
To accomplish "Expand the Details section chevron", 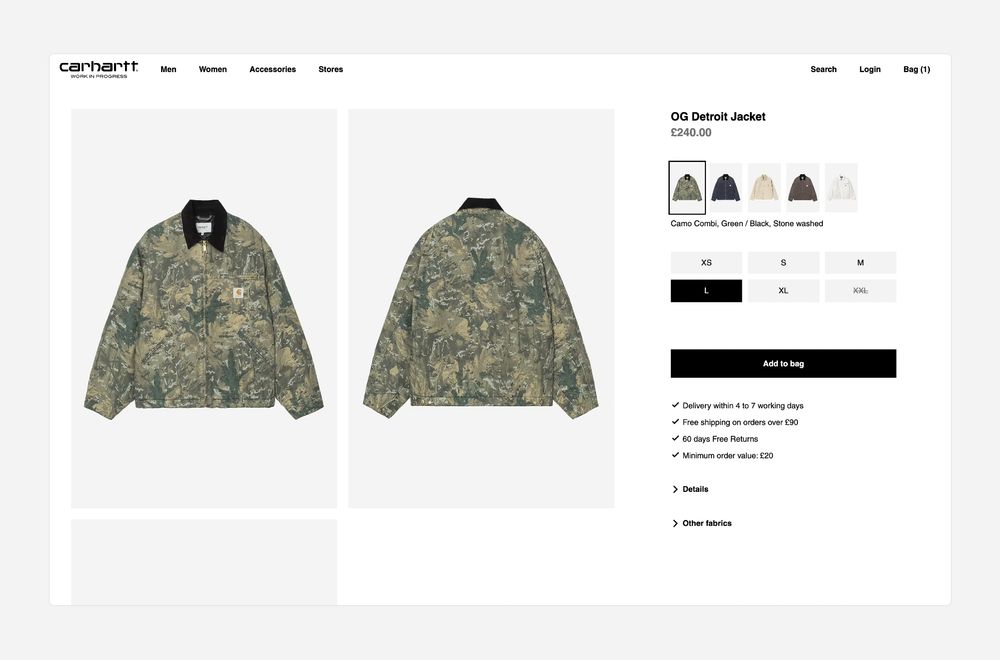I will [675, 489].
